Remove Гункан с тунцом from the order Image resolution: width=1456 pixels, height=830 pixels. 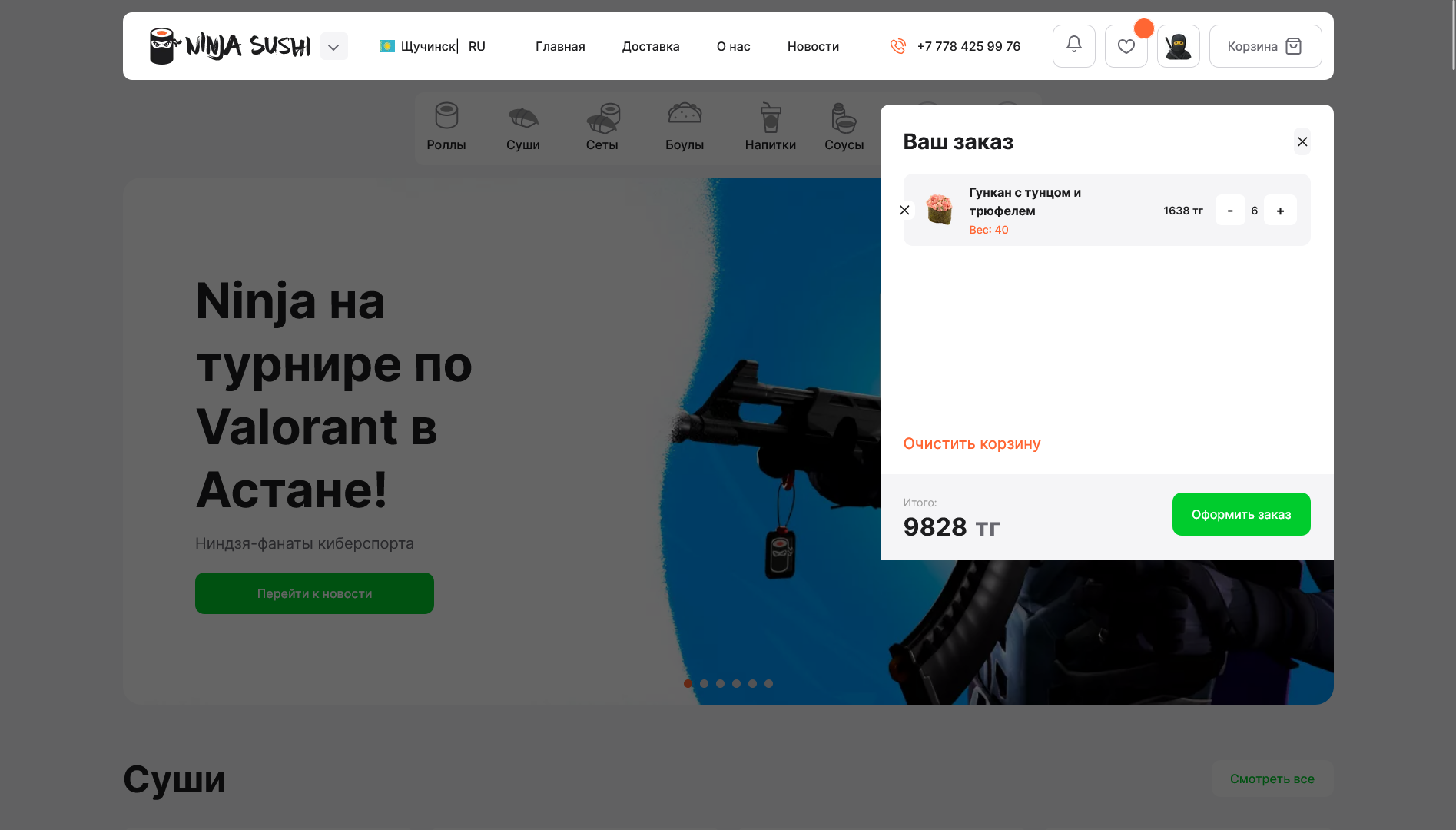904,210
